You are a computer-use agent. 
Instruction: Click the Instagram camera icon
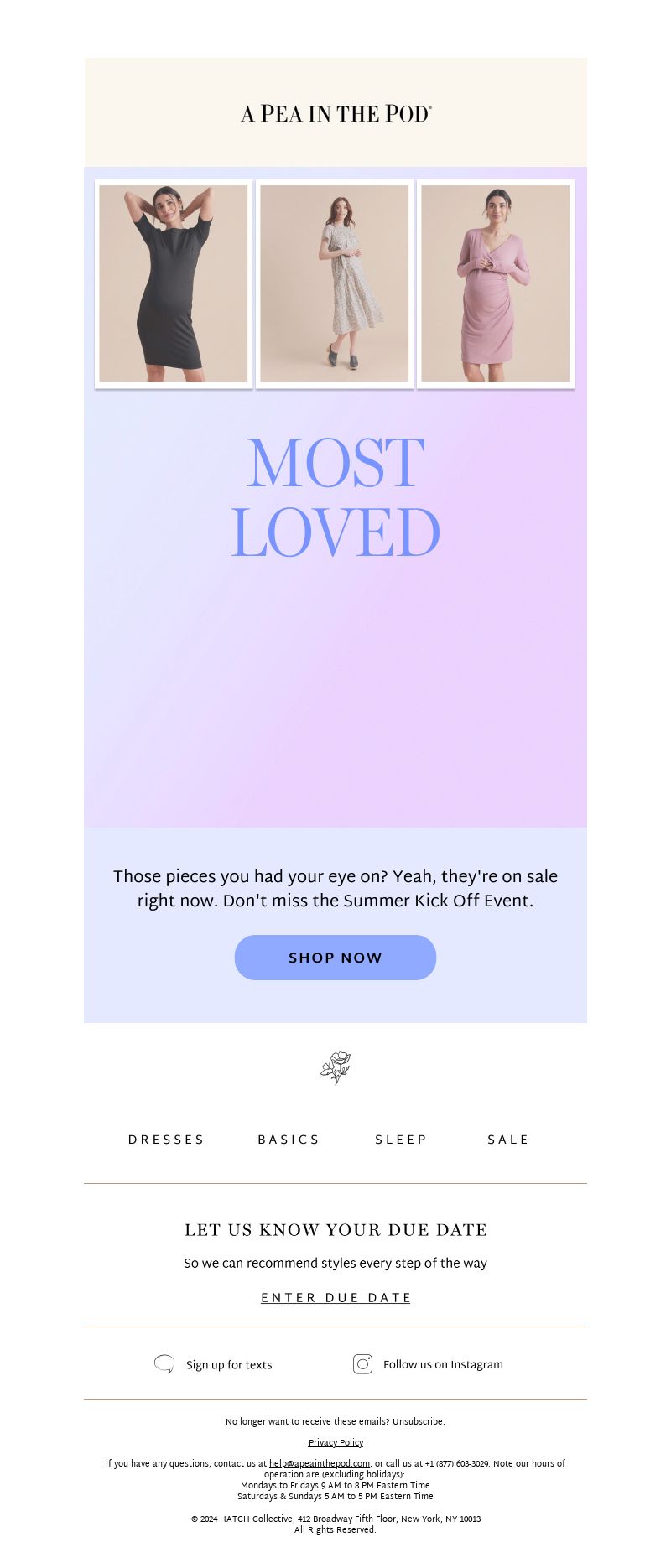pyautogui.click(x=362, y=1364)
